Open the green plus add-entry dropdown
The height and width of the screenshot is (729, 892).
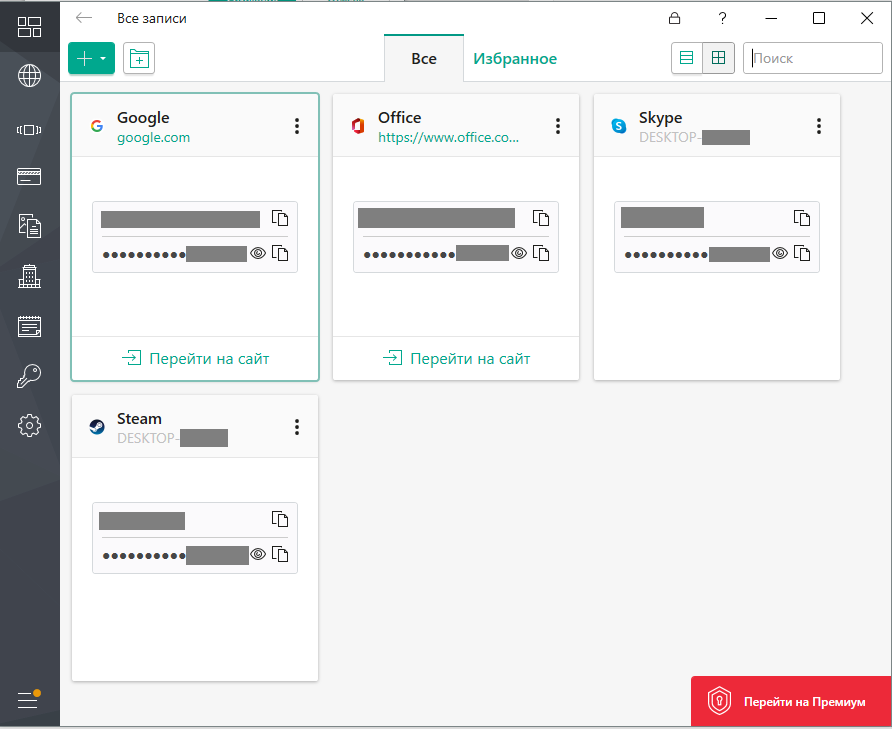point(92,58)
